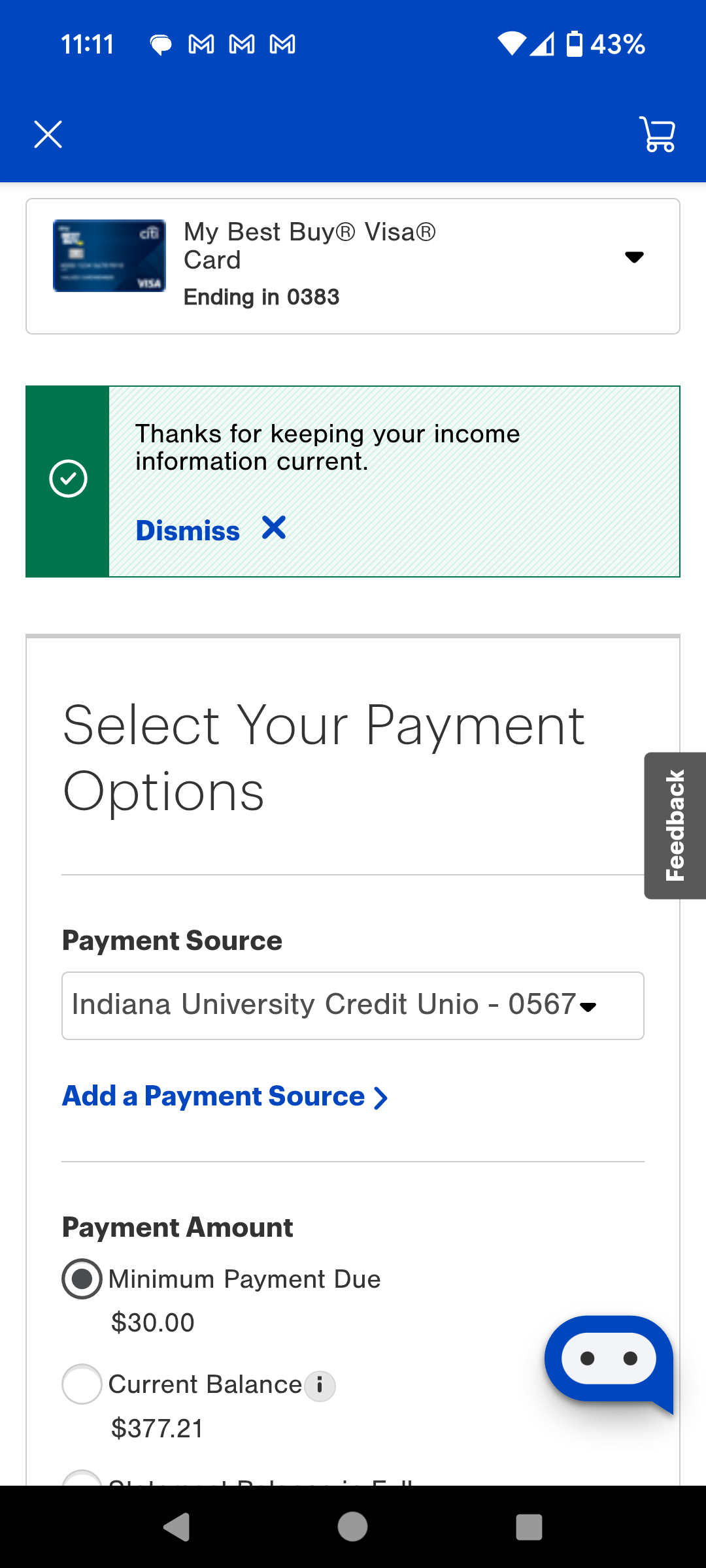This screenshot has height=1568, width=706.
Task: Tap the Best Buy Visa card thumbnail
Action: [109, 255]
